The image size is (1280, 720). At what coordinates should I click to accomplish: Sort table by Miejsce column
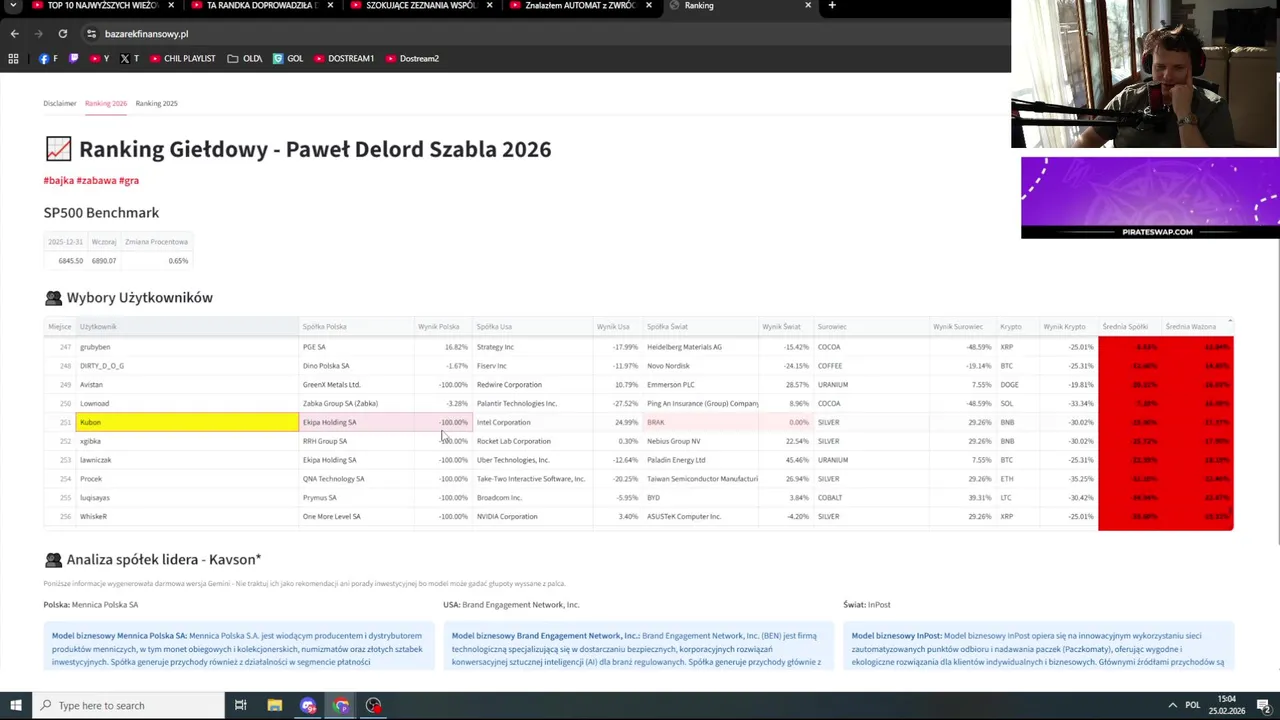click(60, 327)
